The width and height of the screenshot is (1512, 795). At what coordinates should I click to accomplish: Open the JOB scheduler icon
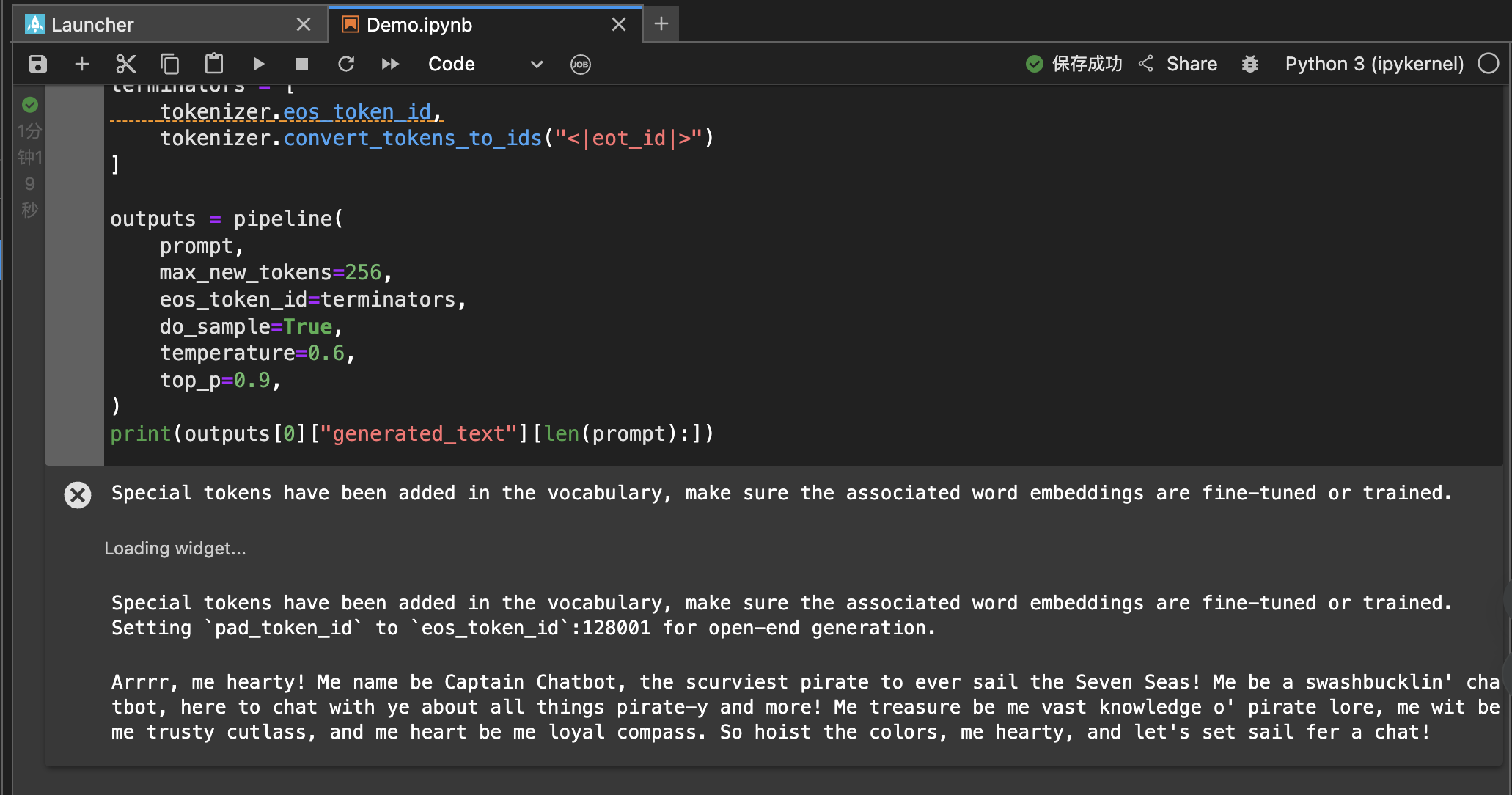pos(581,64)
